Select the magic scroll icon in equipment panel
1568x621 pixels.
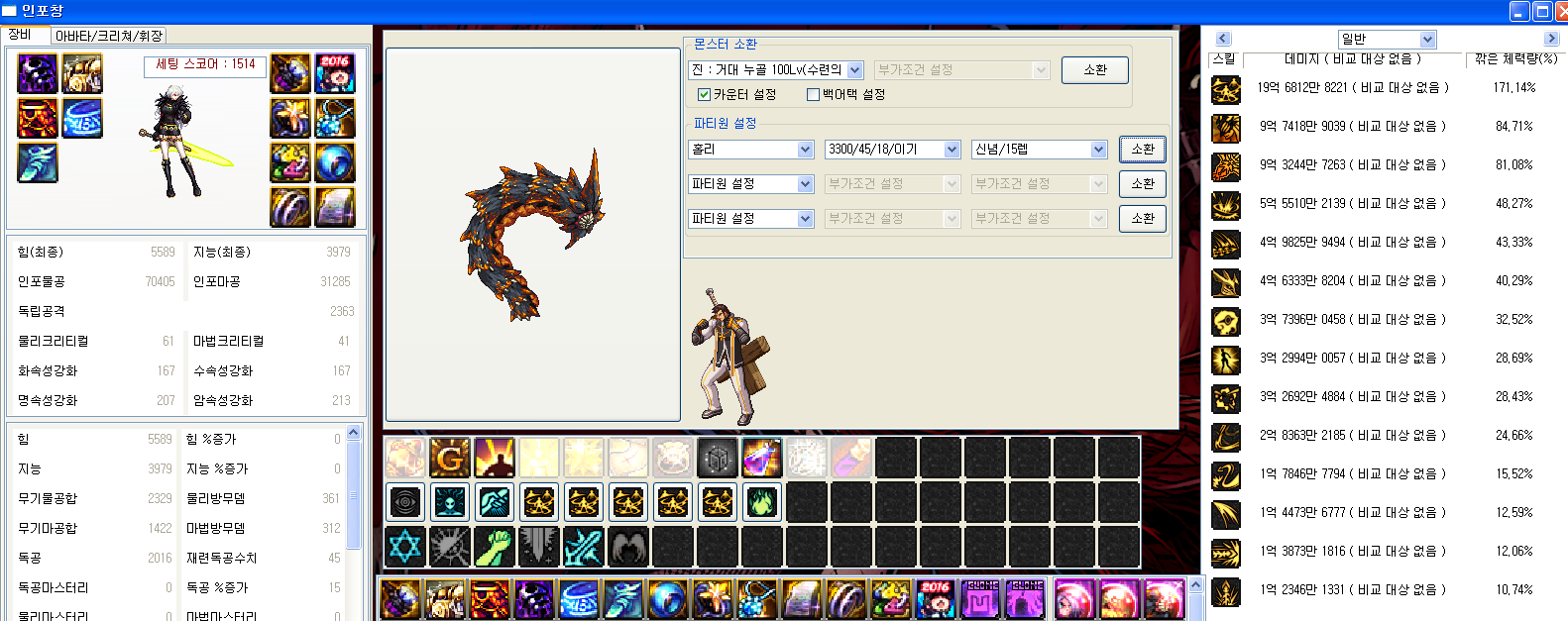click(x=335, y=208)
